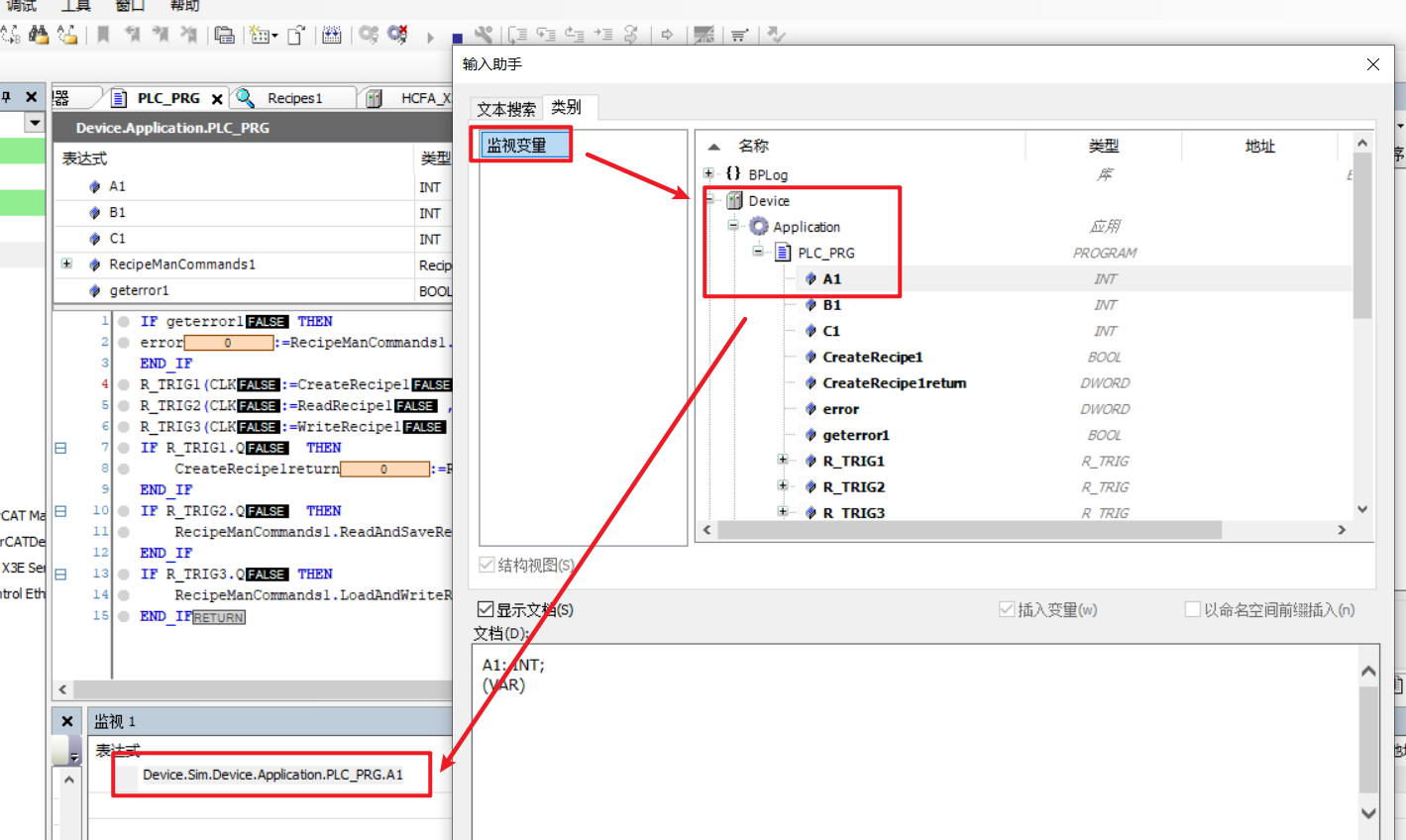Expand the R_TRIG1 tree node
1406x840 pixels.
tap(783, 460)
